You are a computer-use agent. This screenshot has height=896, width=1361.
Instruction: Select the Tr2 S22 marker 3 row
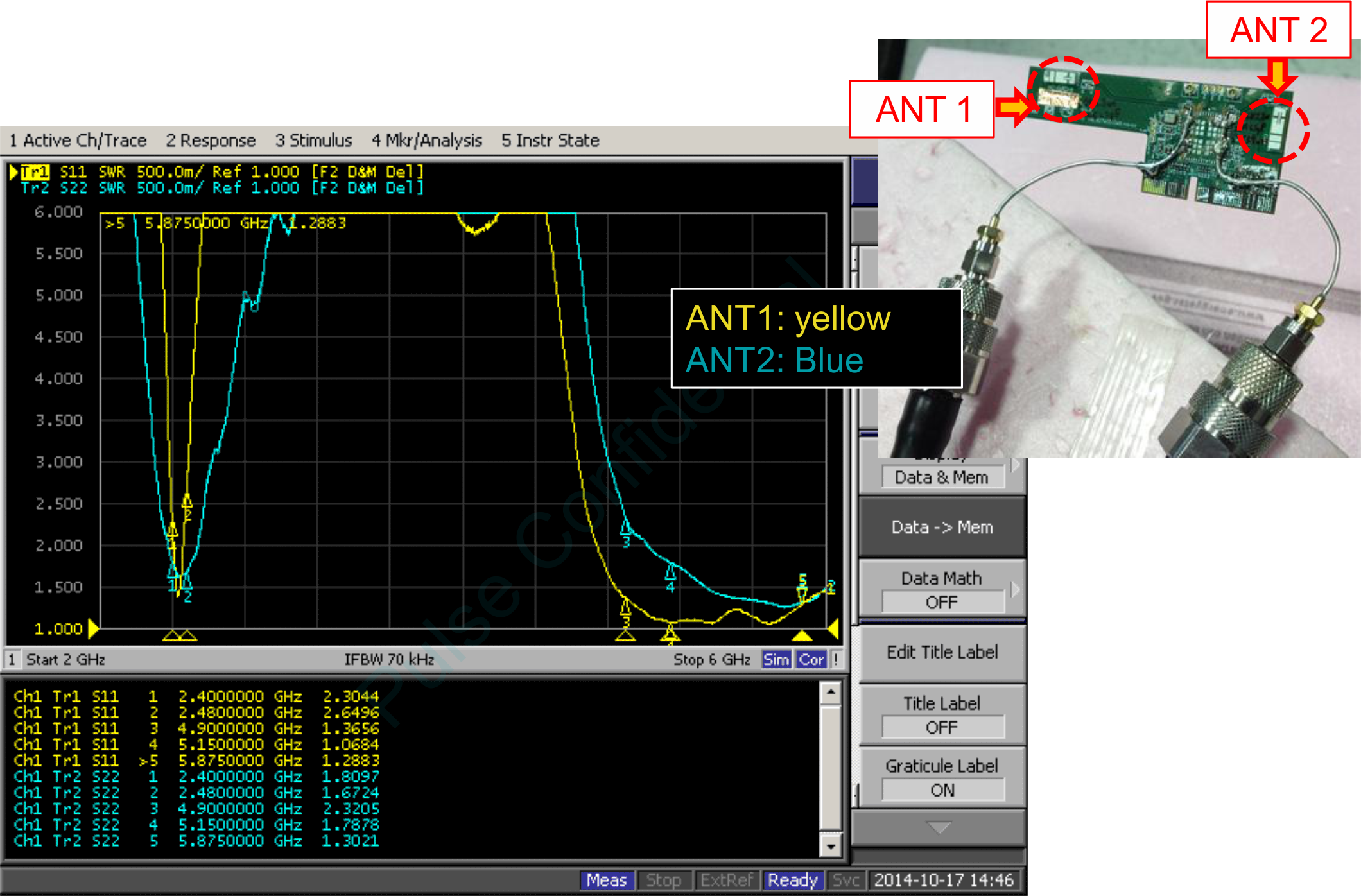tap(196, 809)
